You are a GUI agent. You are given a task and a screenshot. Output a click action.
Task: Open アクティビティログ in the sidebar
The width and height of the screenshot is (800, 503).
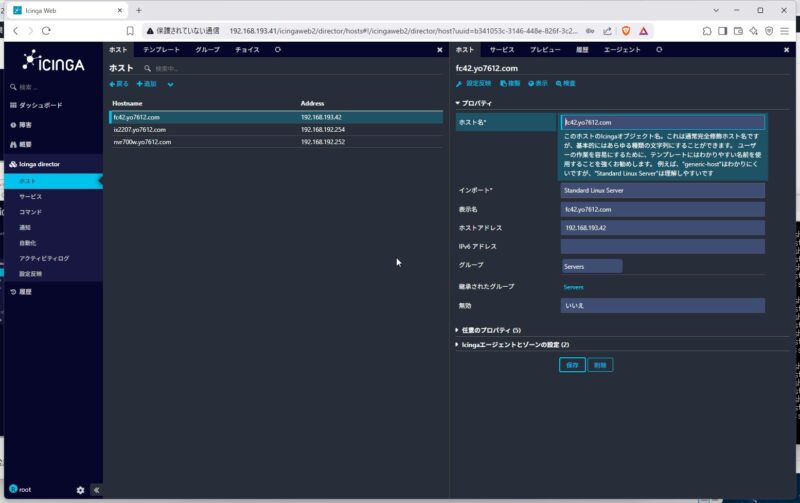(x=44, y=258)
